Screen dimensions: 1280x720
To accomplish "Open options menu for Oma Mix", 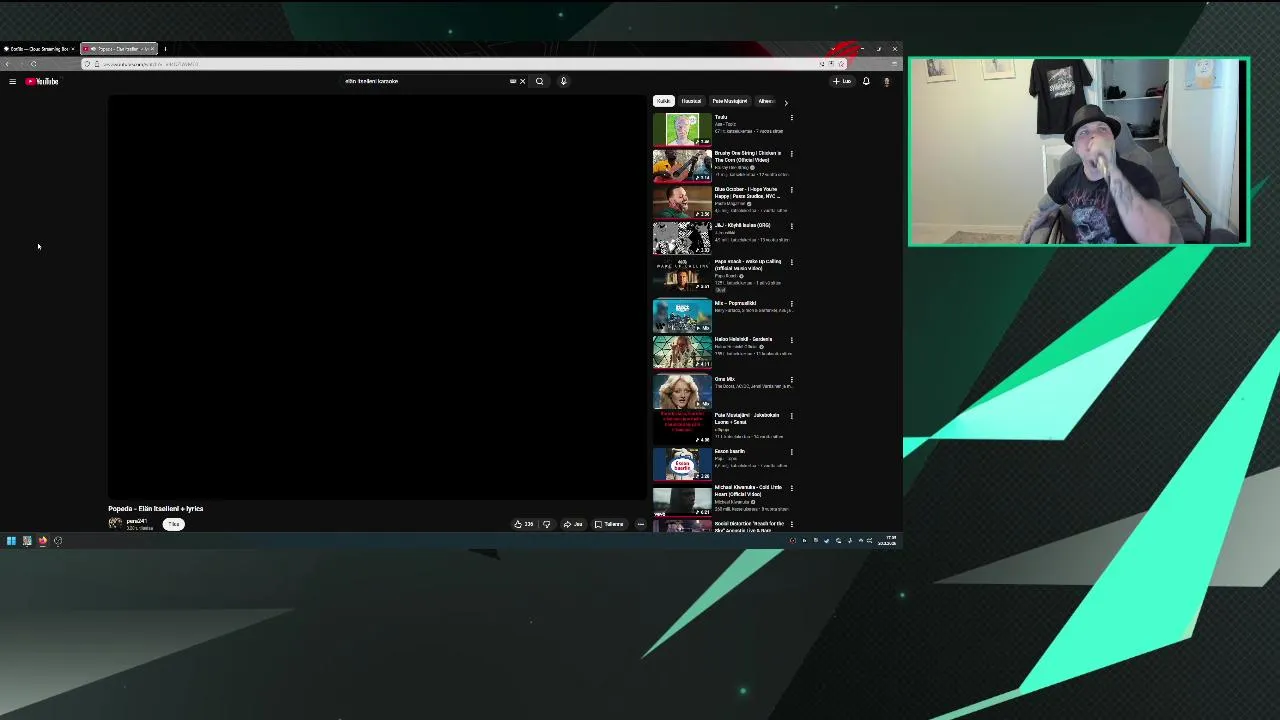I will pos(791,380).
